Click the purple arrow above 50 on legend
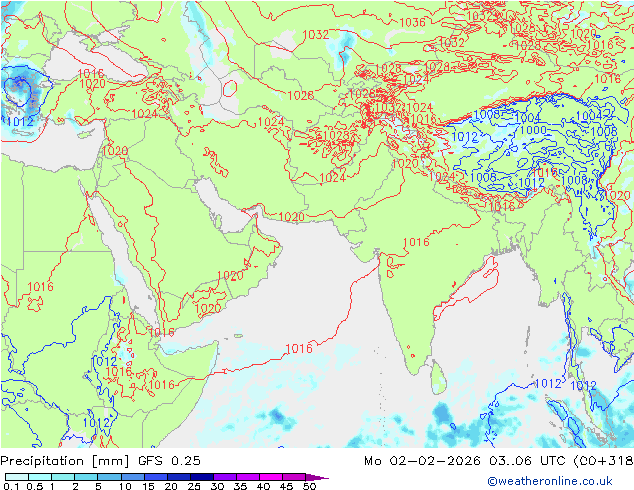The image size is (634, 490). (317, 477)
